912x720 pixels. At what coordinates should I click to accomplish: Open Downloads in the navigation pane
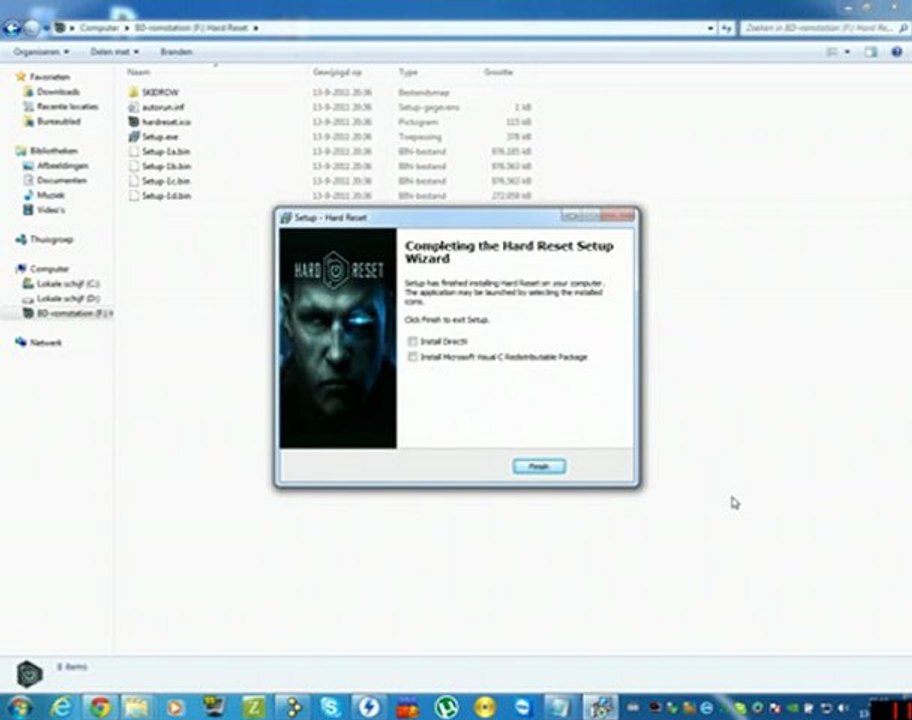tap(58, 92)
